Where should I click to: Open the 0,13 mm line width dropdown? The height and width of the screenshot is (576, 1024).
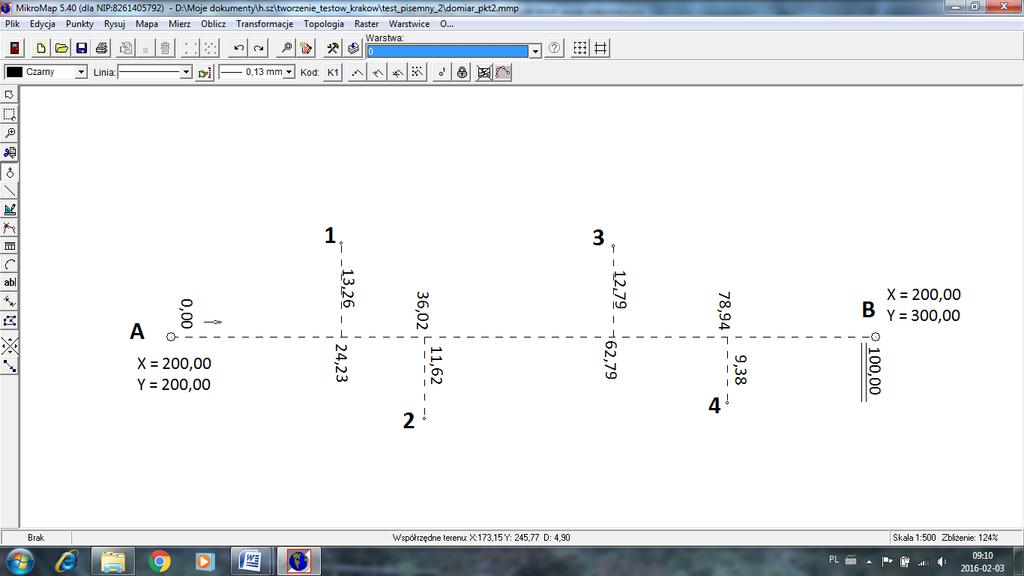(289, 72)
